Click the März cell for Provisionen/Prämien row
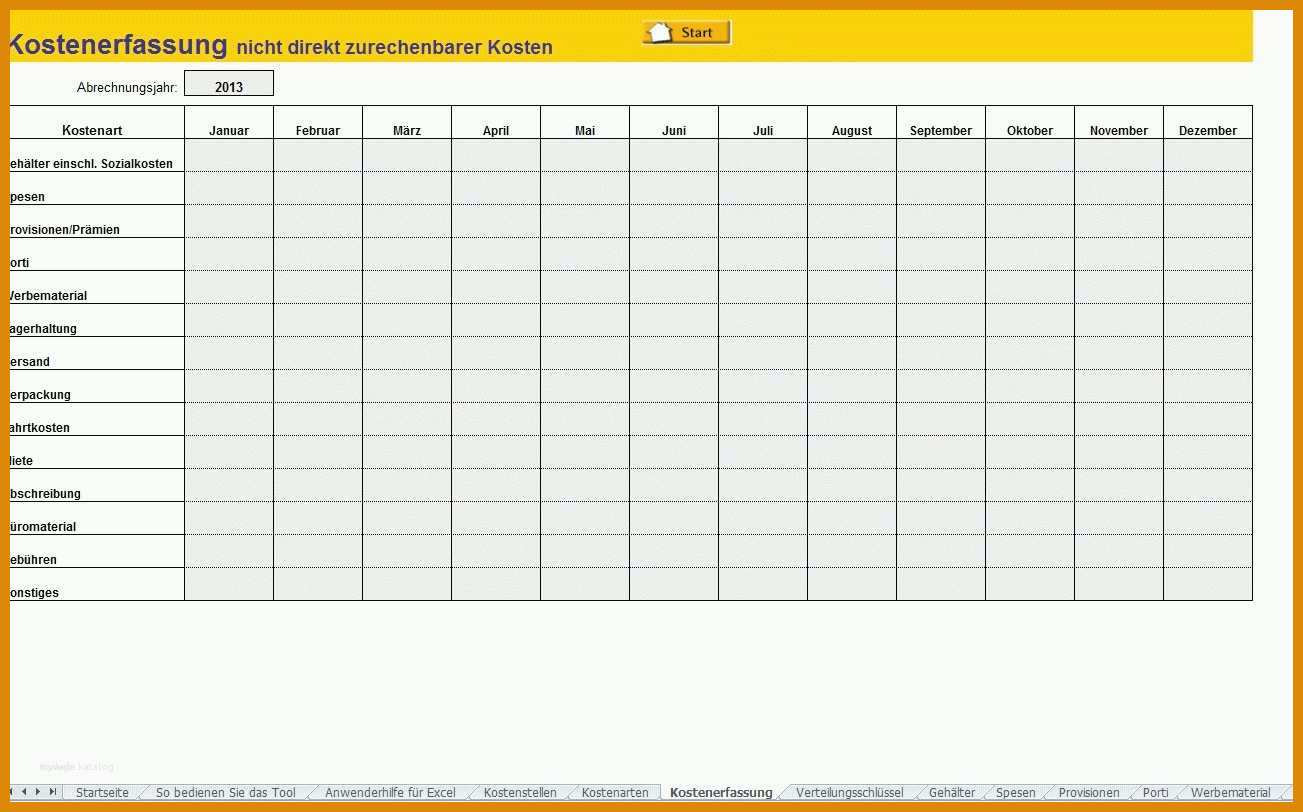The height and width of the screenshot is (812, 1303). pyautogui.click(x=407, y=221)
